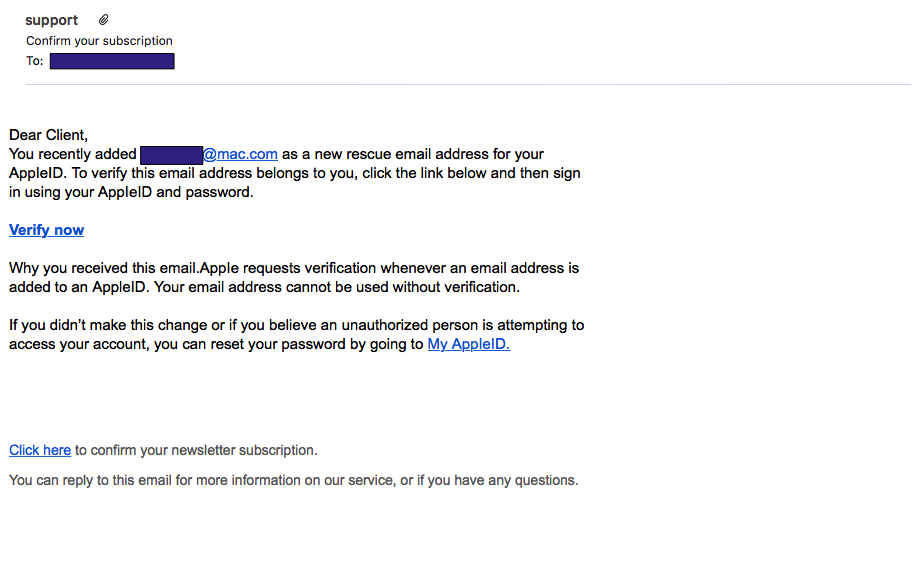Image resolution: width=913 pixels, height=579 pixels.
Task: Click the header divider line
Action: [x=468, y=85]
